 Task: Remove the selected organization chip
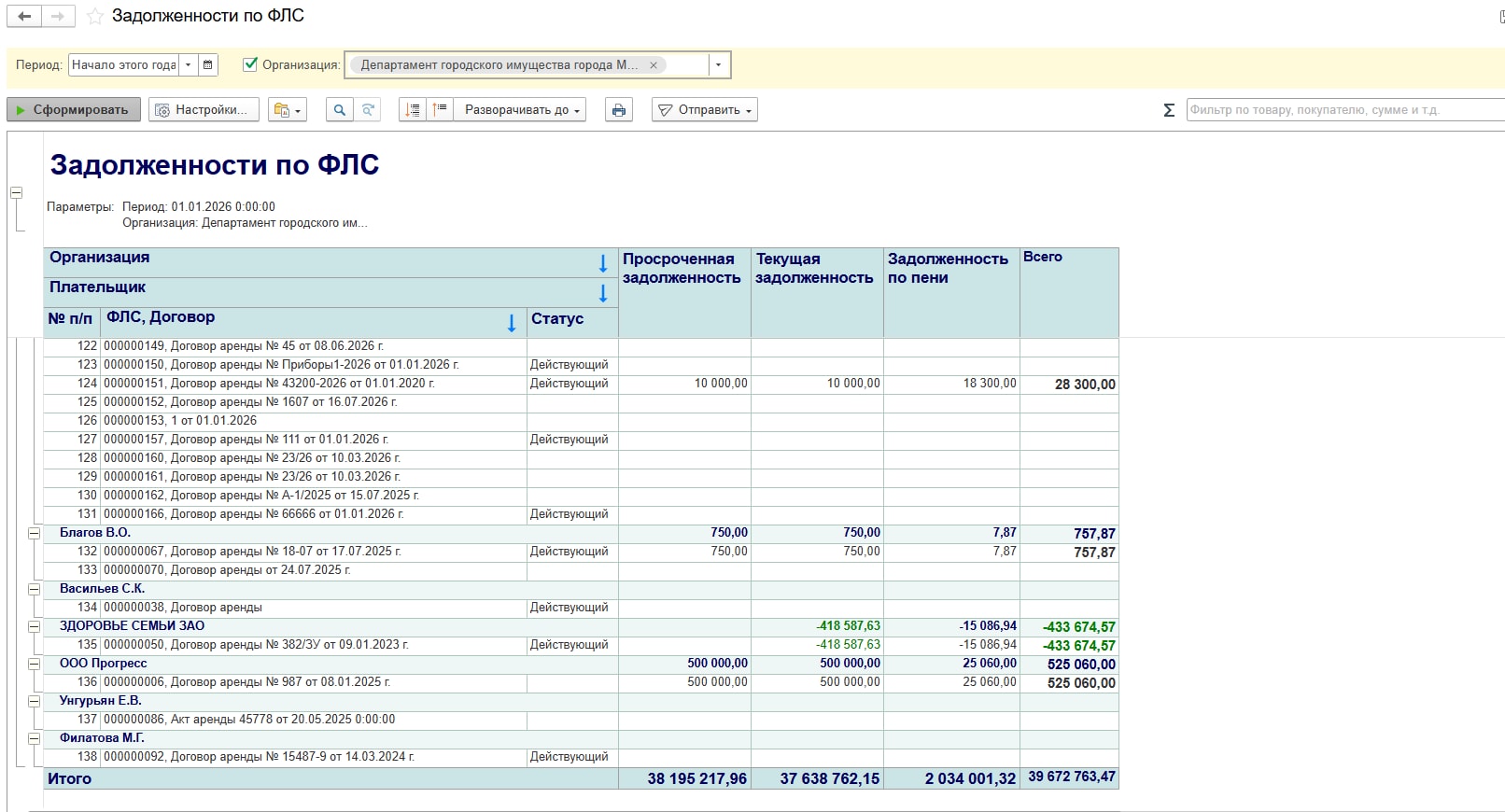click(654, 65)
